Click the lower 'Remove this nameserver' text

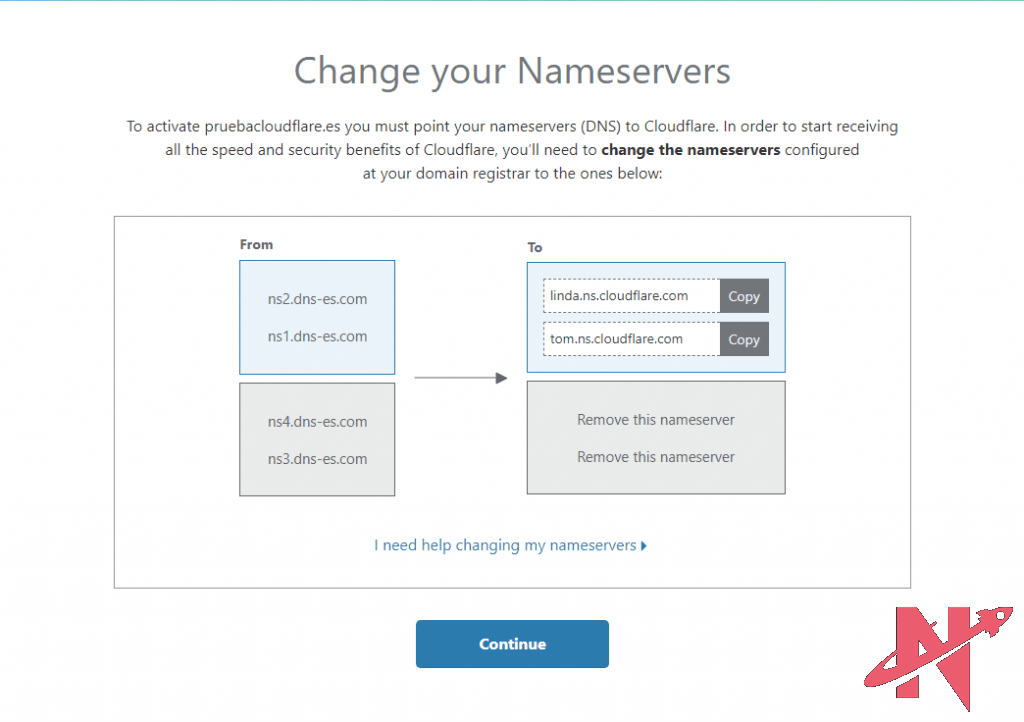click(655, 457)
